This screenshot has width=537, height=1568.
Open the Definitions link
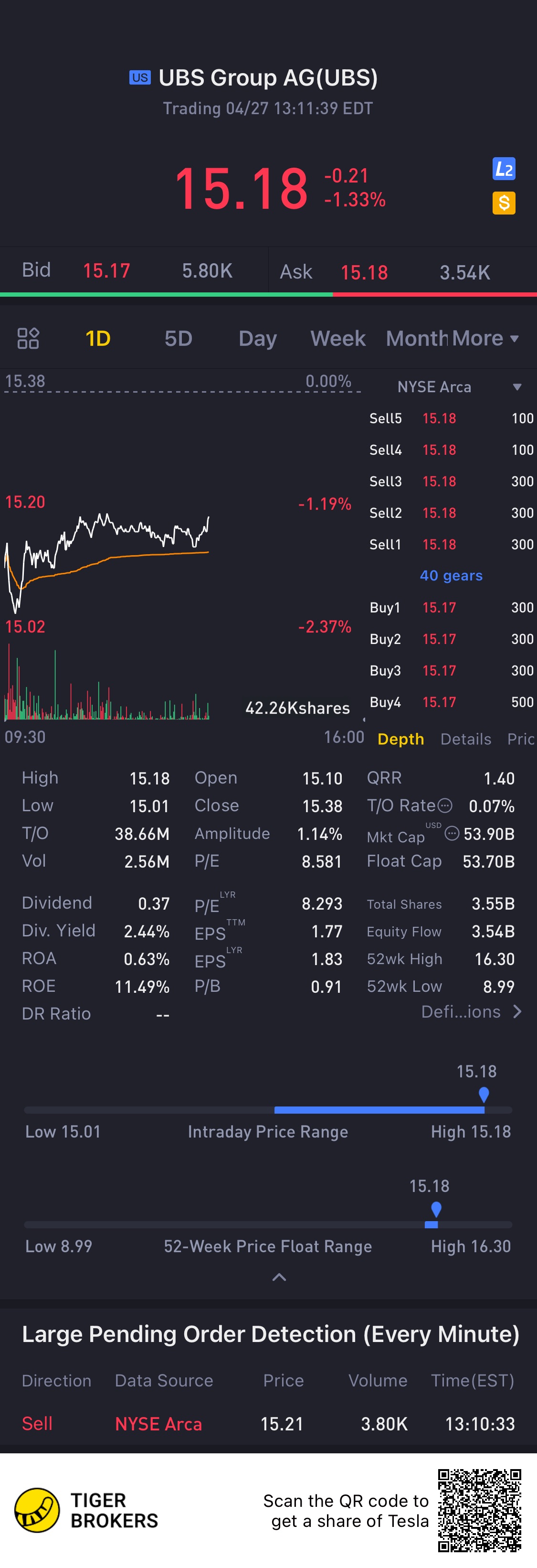click(x=471, y=1012)
